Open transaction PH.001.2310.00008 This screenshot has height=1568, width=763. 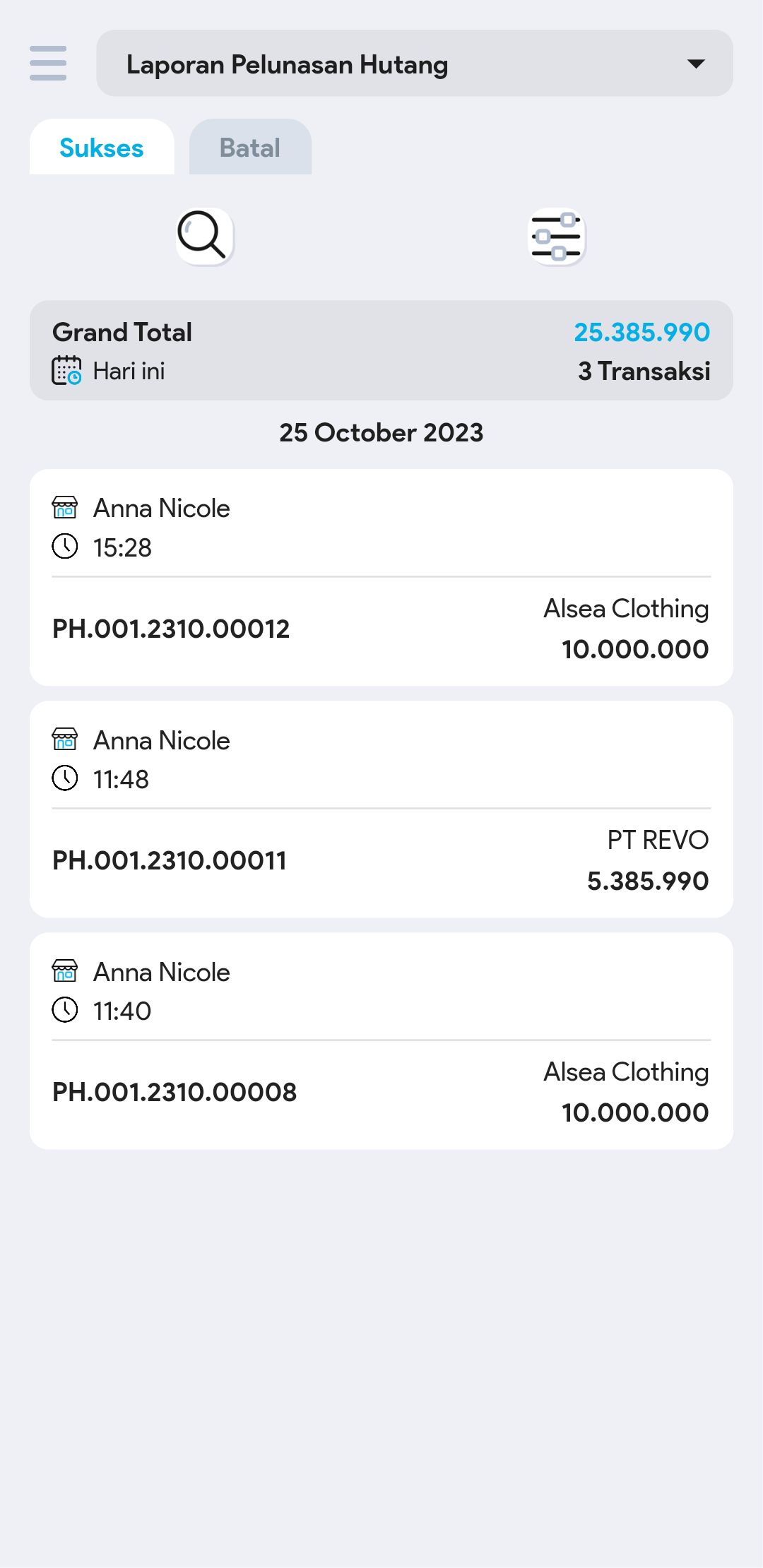coord(175,1092)
